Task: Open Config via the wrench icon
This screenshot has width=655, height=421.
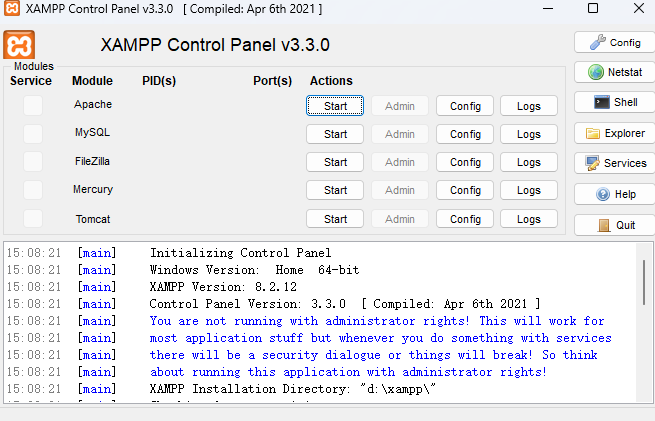Action: (598, 42)
